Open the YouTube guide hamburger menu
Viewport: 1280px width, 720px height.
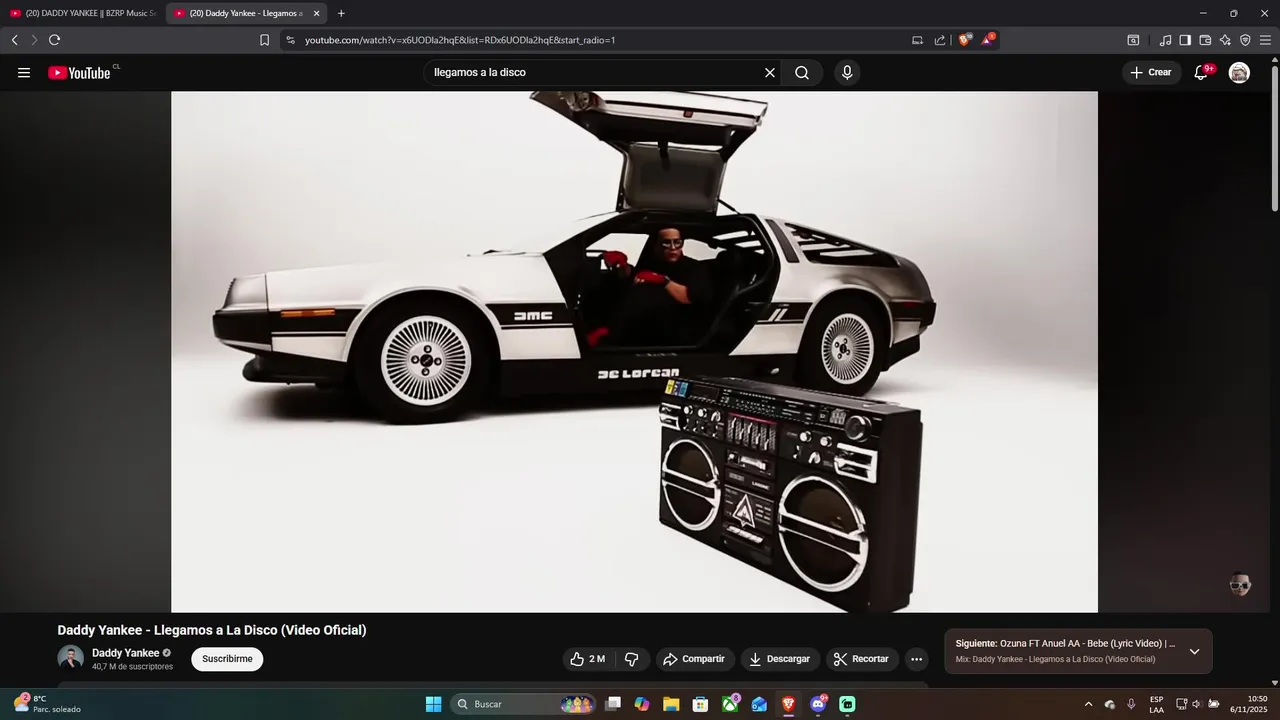[x=24, y=73]
